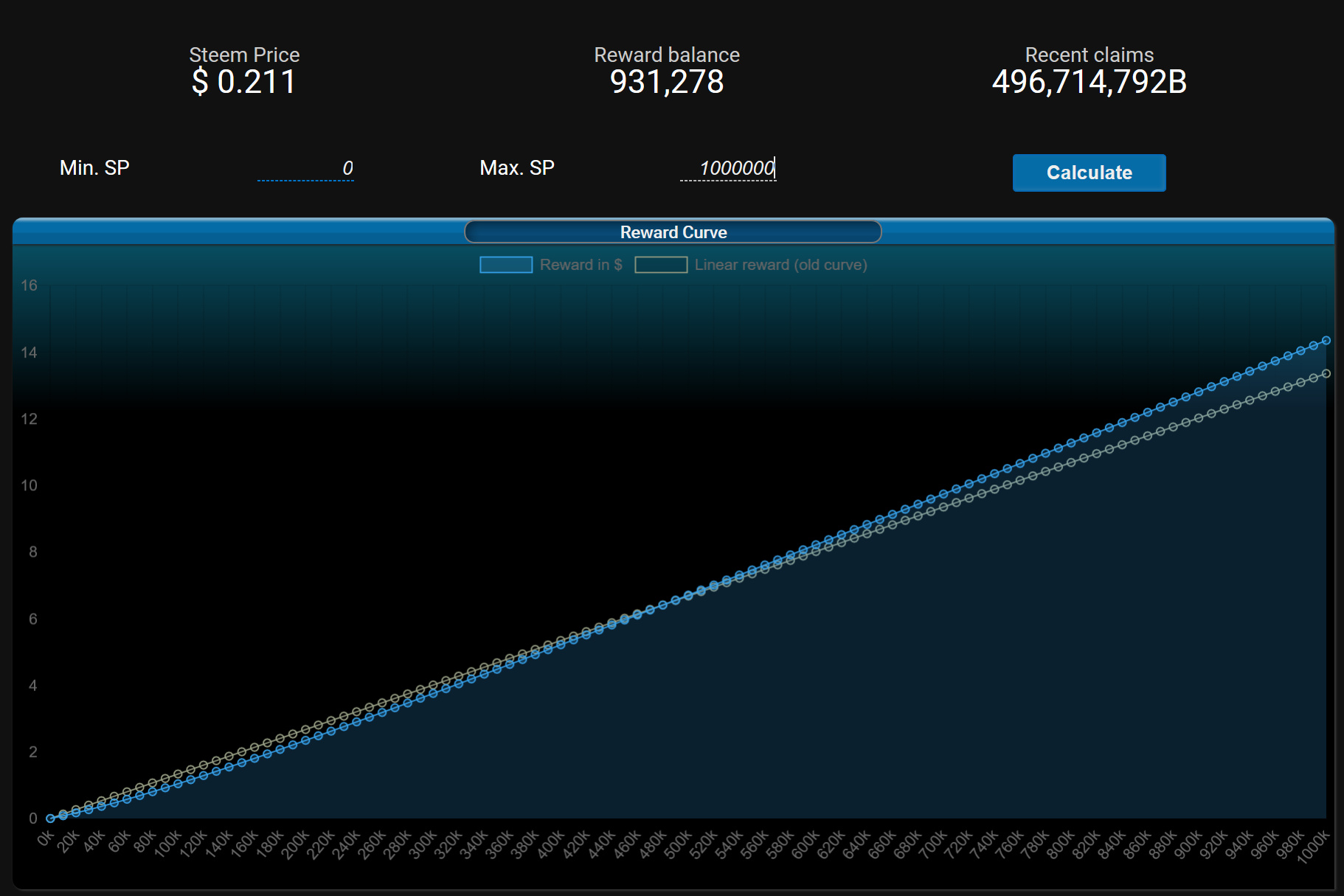Click the blue 'Reward in $' legend color box
This screenshot has height=896, width=1344.
coord(506,265)
